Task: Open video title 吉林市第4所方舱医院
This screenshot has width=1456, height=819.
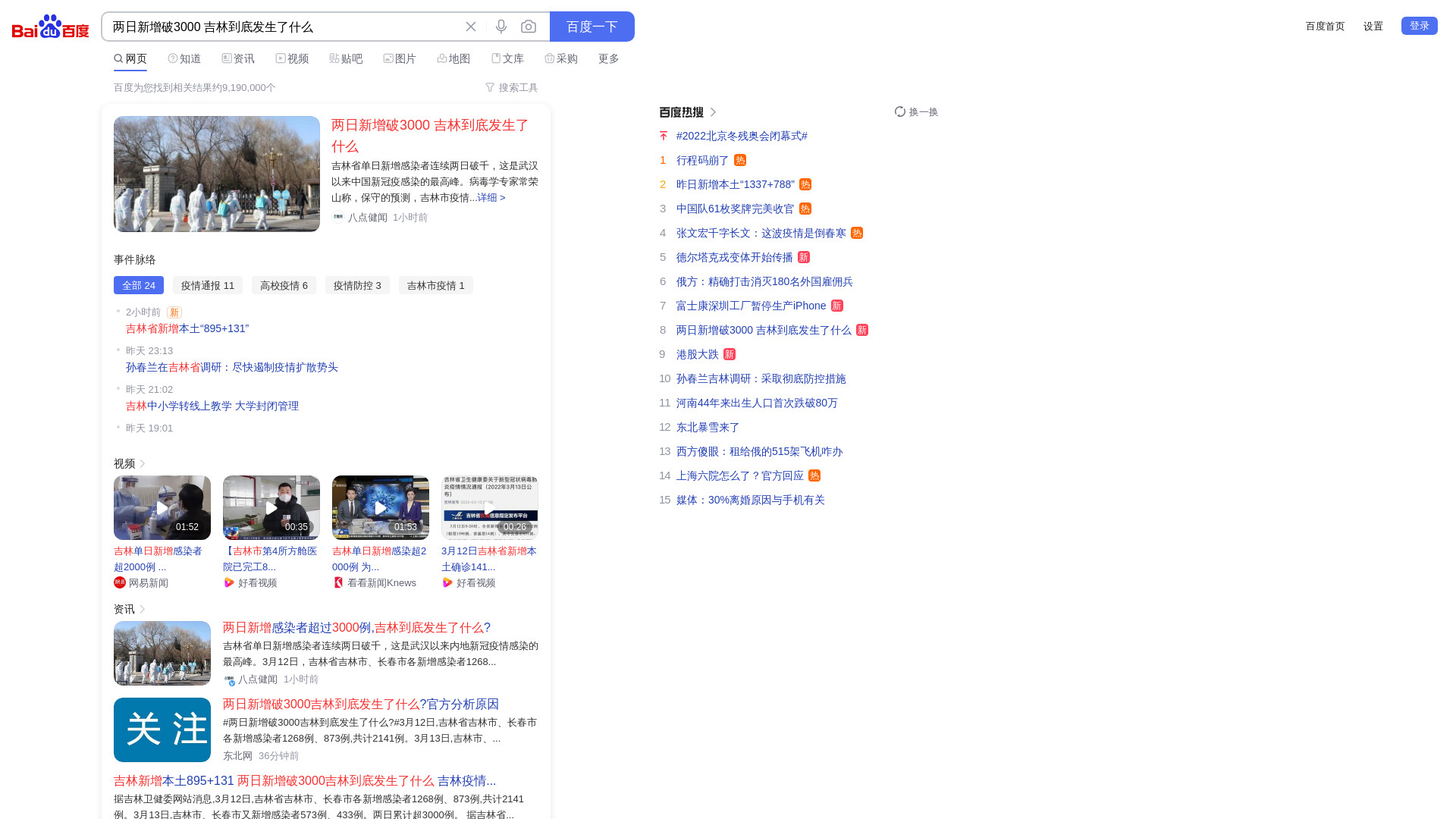Action: click(x=270, y=559)
